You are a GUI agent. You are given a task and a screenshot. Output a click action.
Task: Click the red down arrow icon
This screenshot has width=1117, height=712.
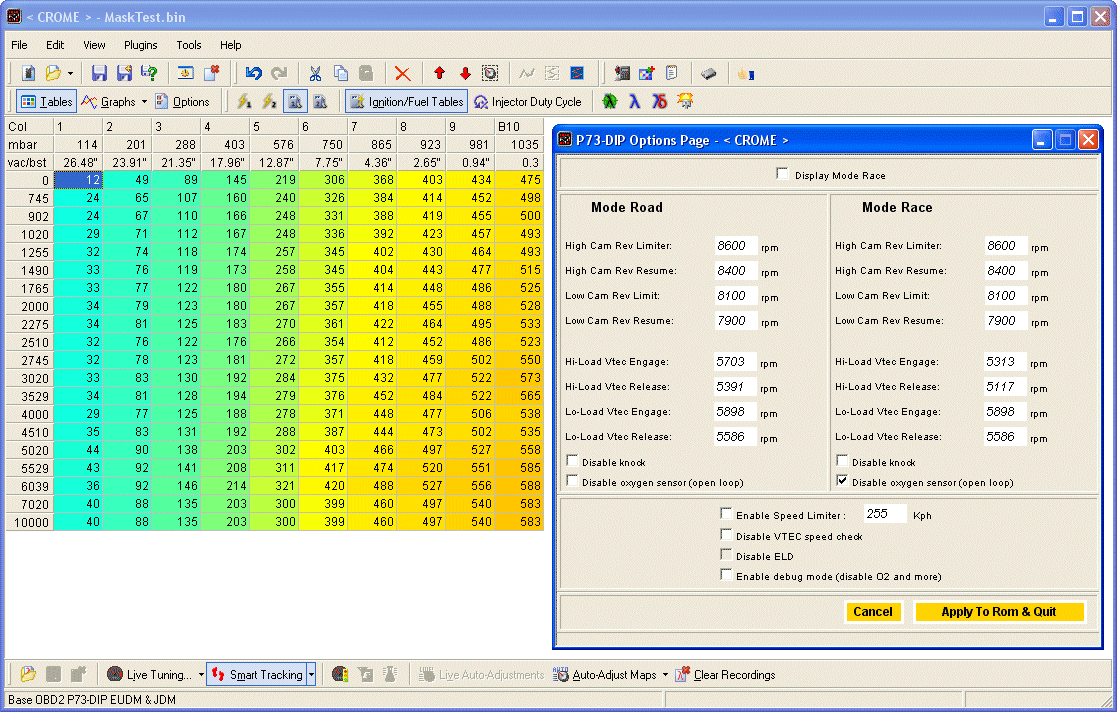[465, 73]
